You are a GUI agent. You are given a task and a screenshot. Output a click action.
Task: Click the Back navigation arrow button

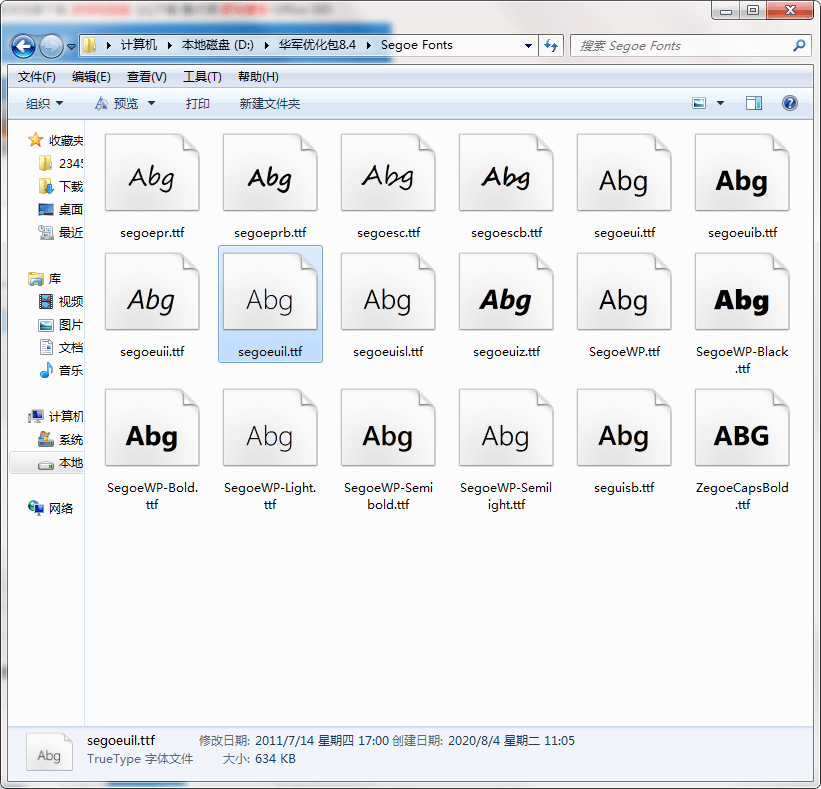coord(24,46)
